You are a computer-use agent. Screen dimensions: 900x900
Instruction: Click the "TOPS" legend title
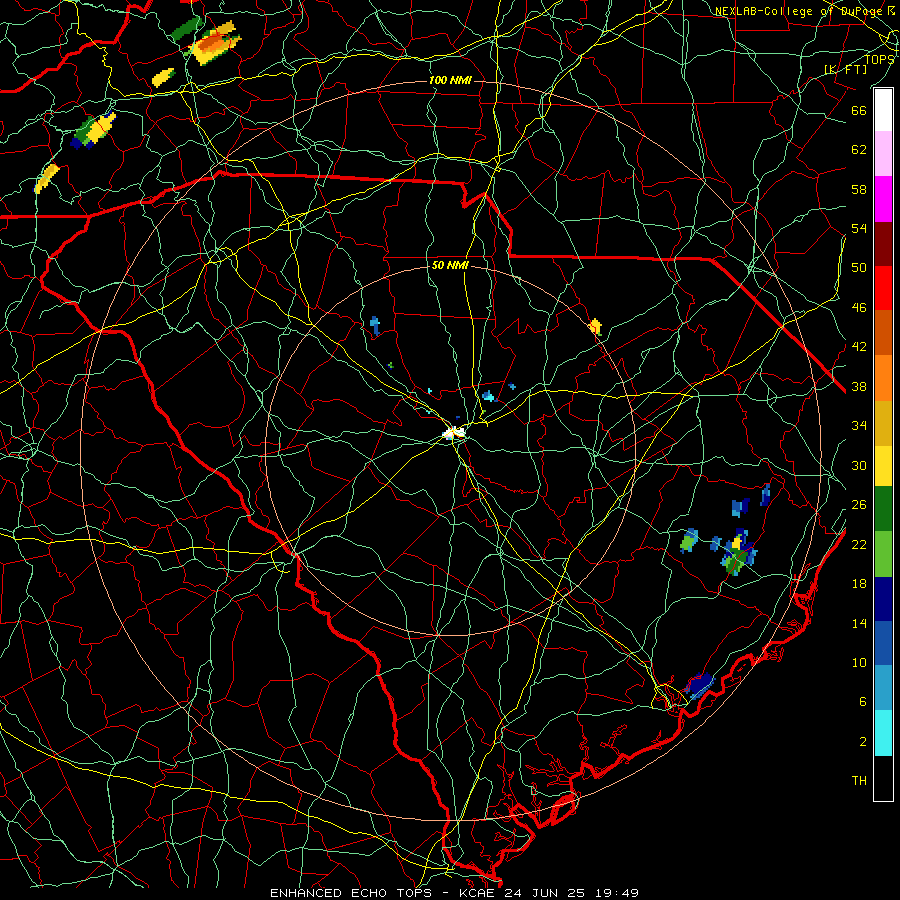click(x=879, y=59)
